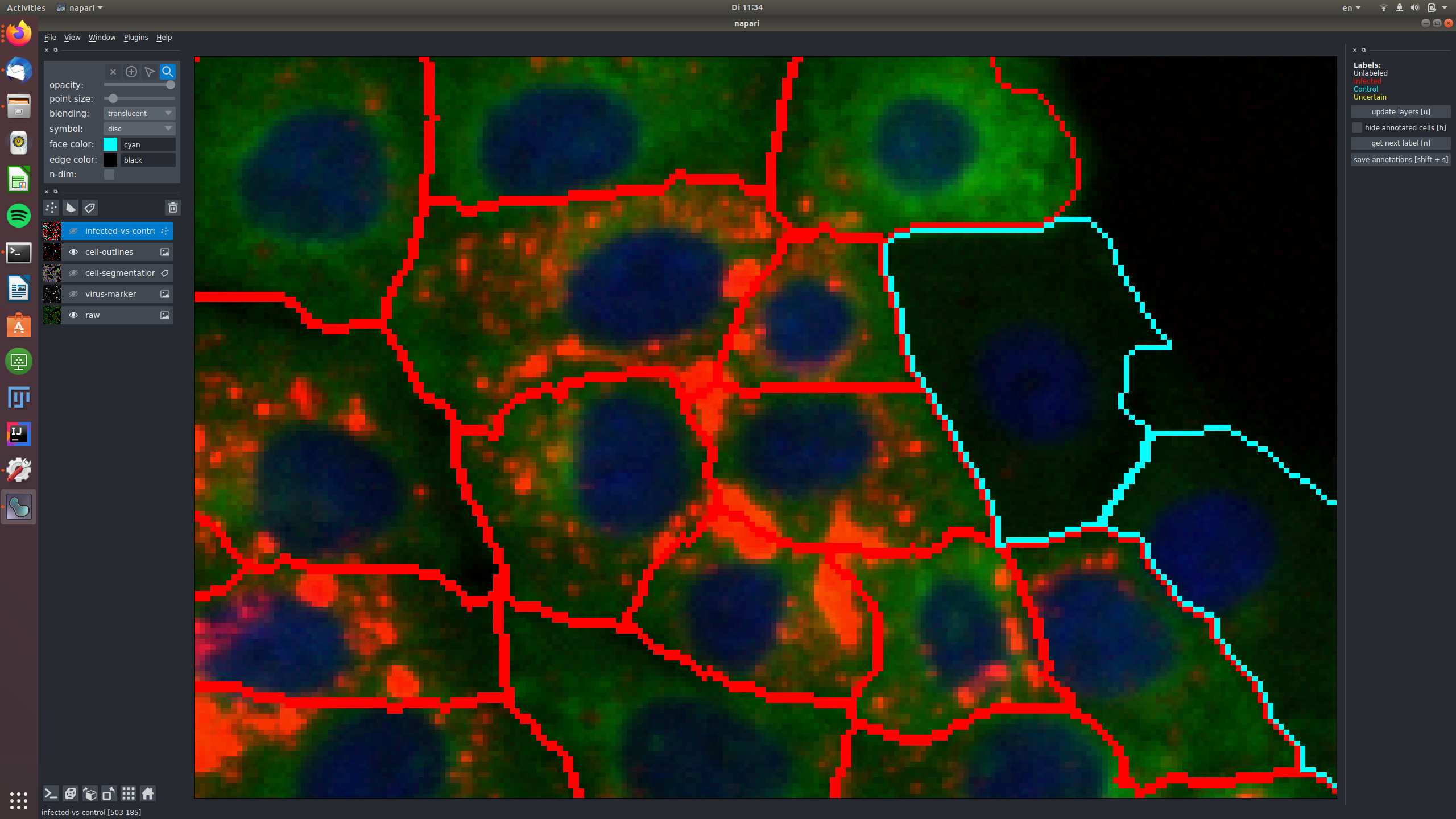Open the Plugins menu
Image resolution: width=1456 pixels, height=819 pixels.
tap(136, 38)
